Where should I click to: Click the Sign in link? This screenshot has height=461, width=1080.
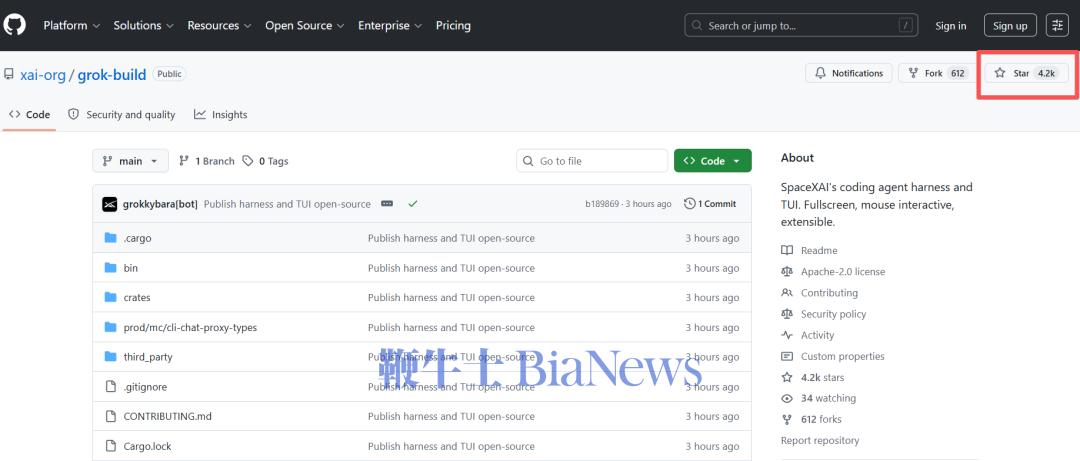point(951,25)
